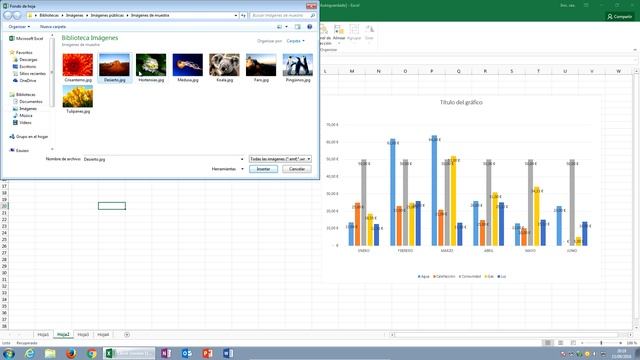Open the file type filter dropdown
Screen dimensions: 640x360
pyautogui.click(x=280, y=159)
